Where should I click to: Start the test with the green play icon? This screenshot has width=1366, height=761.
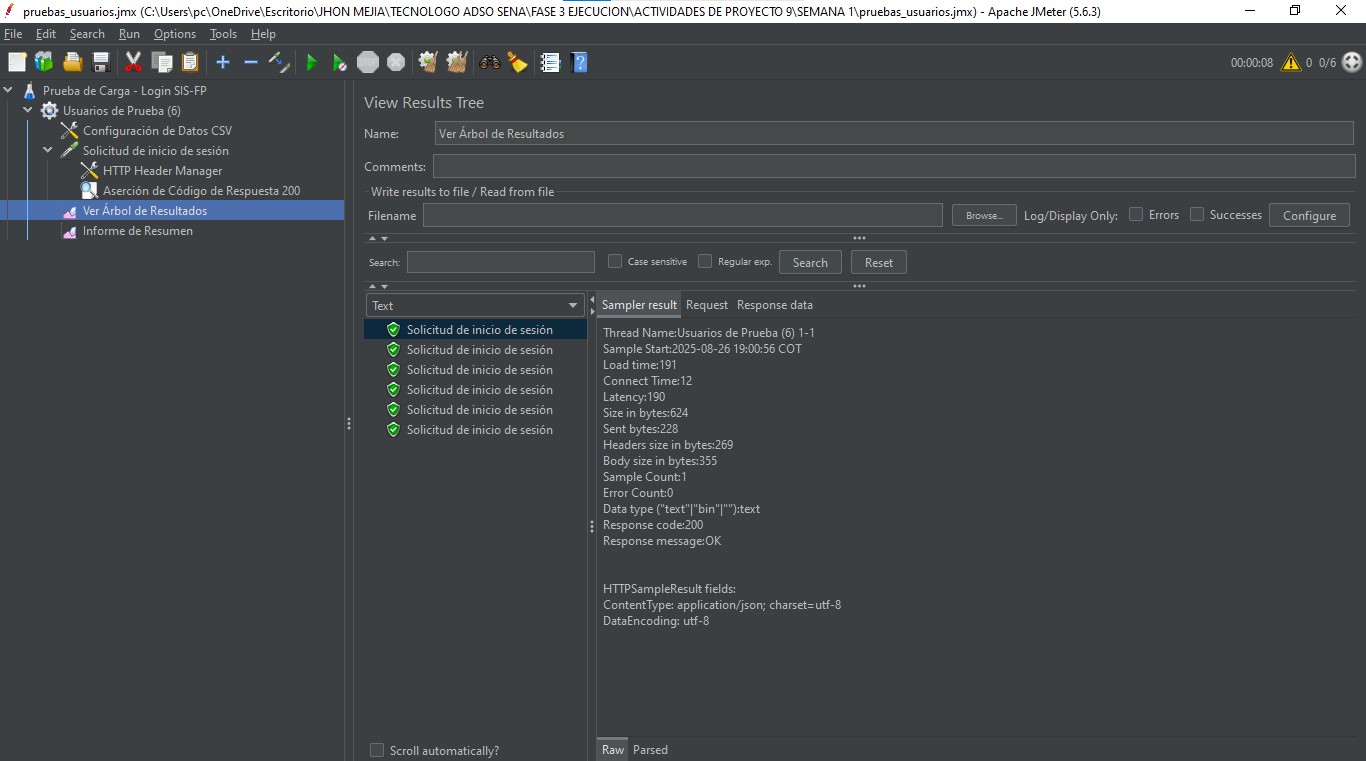311,62
